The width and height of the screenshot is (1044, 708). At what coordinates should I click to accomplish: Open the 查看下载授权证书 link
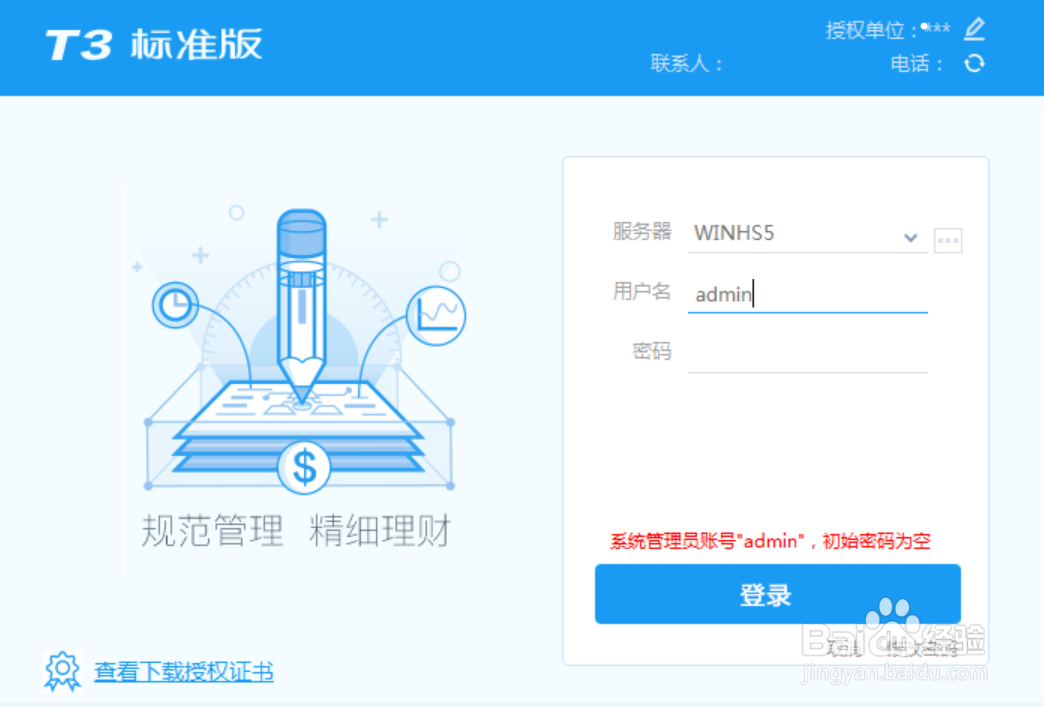(184, 671)
